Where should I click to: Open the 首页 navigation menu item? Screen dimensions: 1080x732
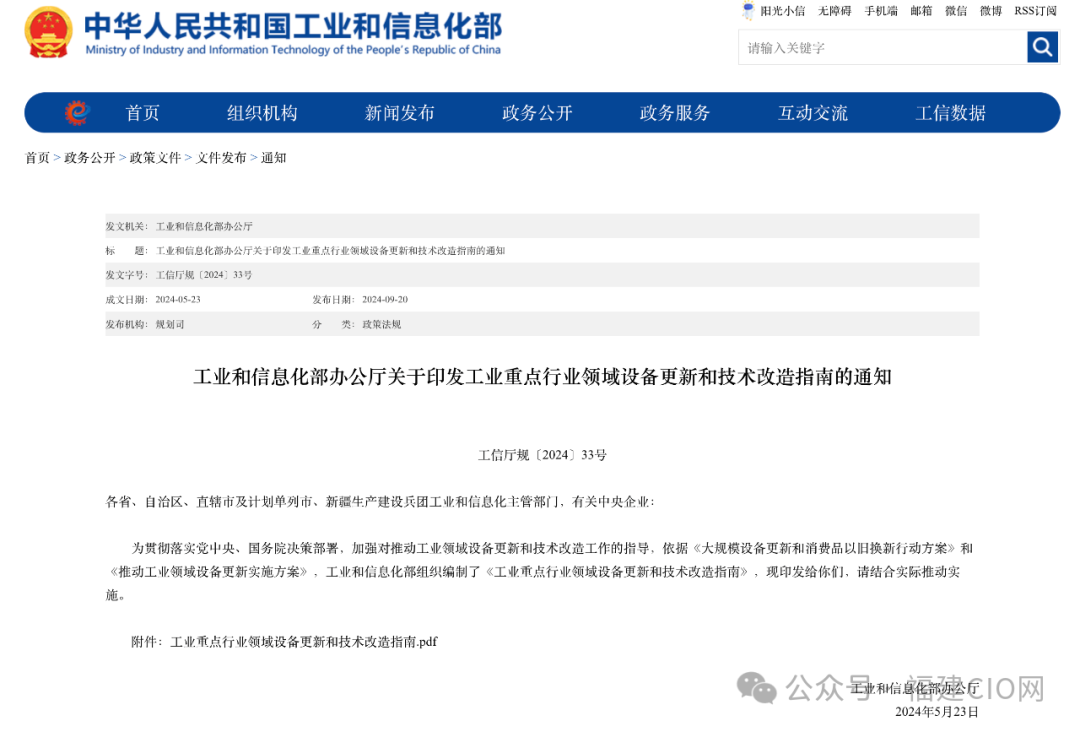coord(142,113)
